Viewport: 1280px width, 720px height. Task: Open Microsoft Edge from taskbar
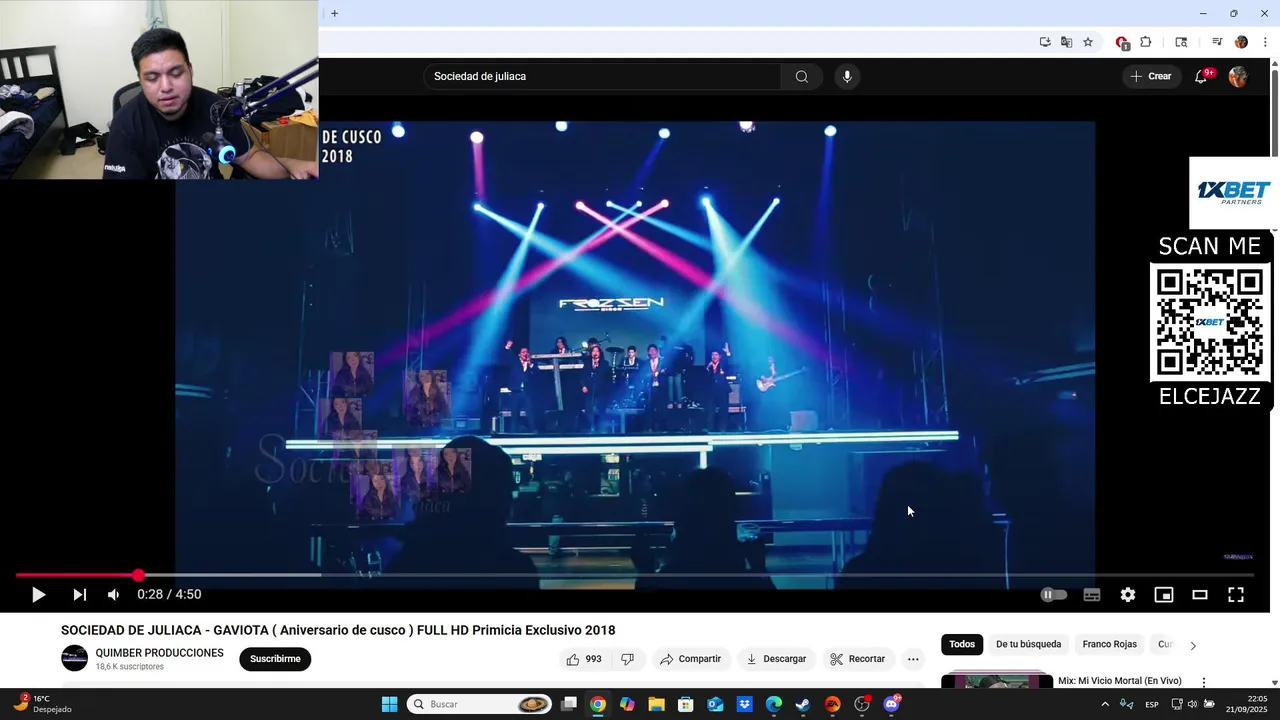pyautogui.click(x=774, y=704)
